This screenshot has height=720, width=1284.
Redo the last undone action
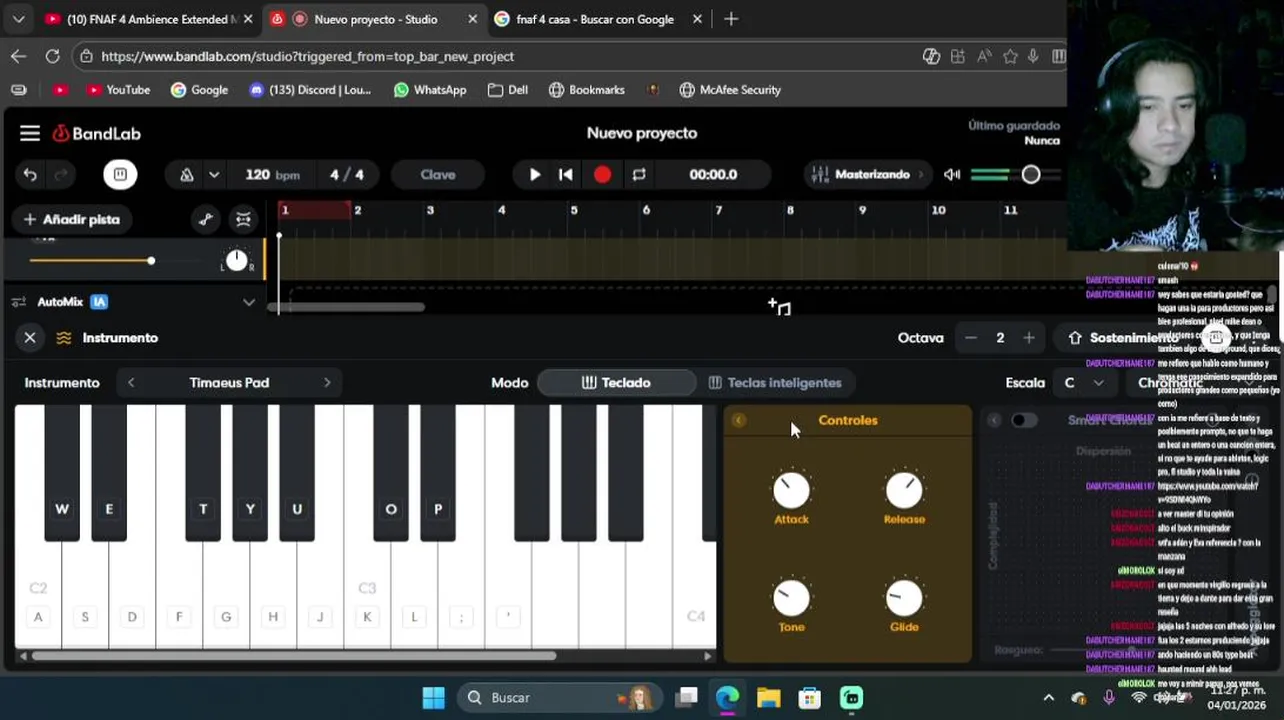[x=61, y=175]
